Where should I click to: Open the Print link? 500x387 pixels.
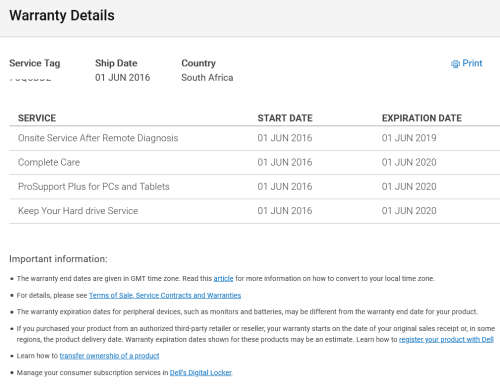tap(472, 63)
